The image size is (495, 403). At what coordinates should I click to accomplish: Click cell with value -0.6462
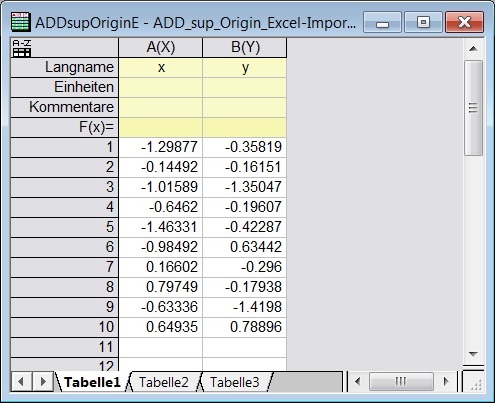161,207
